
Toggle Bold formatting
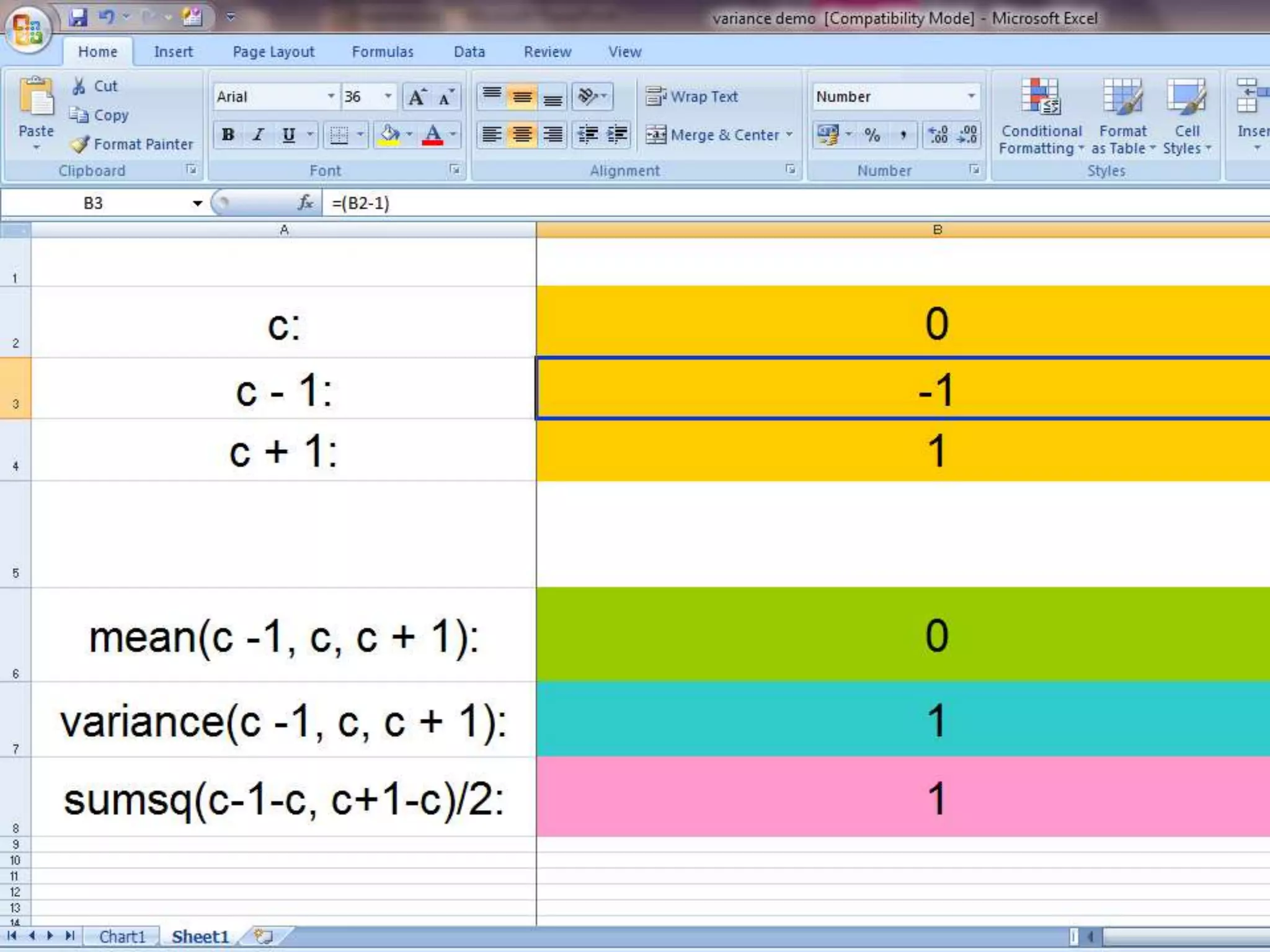(228, 134)
